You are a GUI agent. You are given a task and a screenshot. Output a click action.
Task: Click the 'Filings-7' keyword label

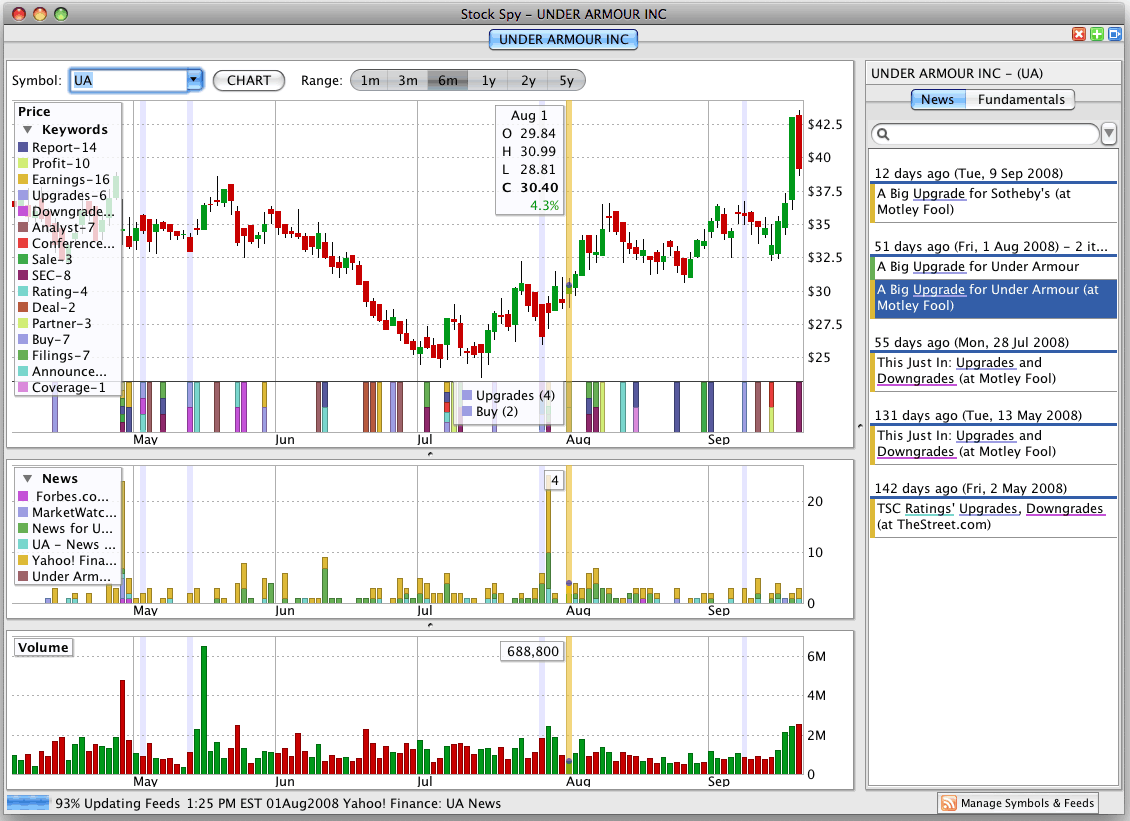[61, 355]
